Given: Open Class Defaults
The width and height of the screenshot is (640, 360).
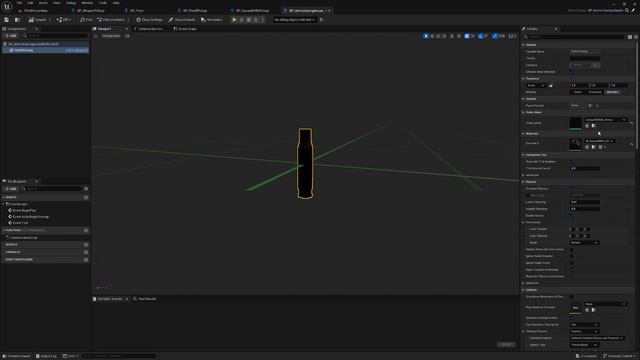Looking at the screenshot, I should tap(182, 20).
